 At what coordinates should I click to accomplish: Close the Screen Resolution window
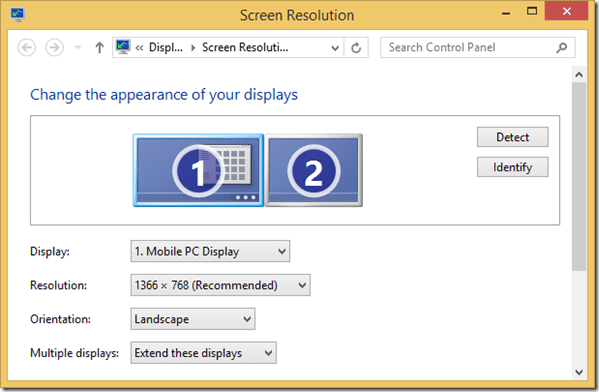[x=567, y=11]
